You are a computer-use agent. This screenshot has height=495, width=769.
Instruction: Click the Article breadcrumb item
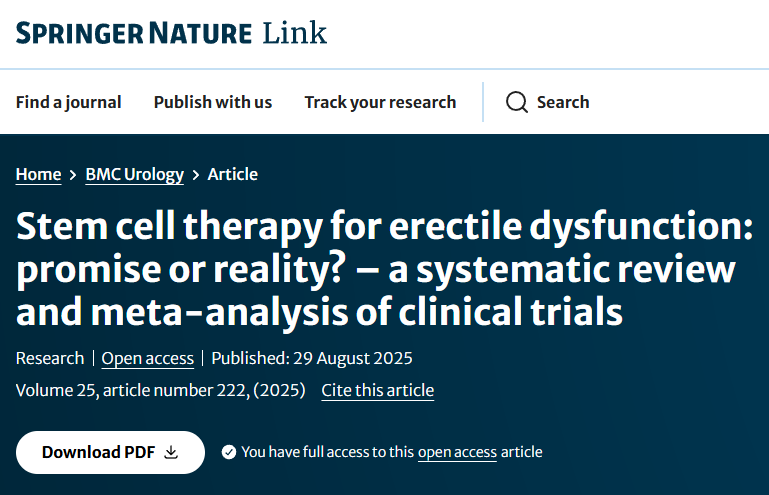[233, 174]
